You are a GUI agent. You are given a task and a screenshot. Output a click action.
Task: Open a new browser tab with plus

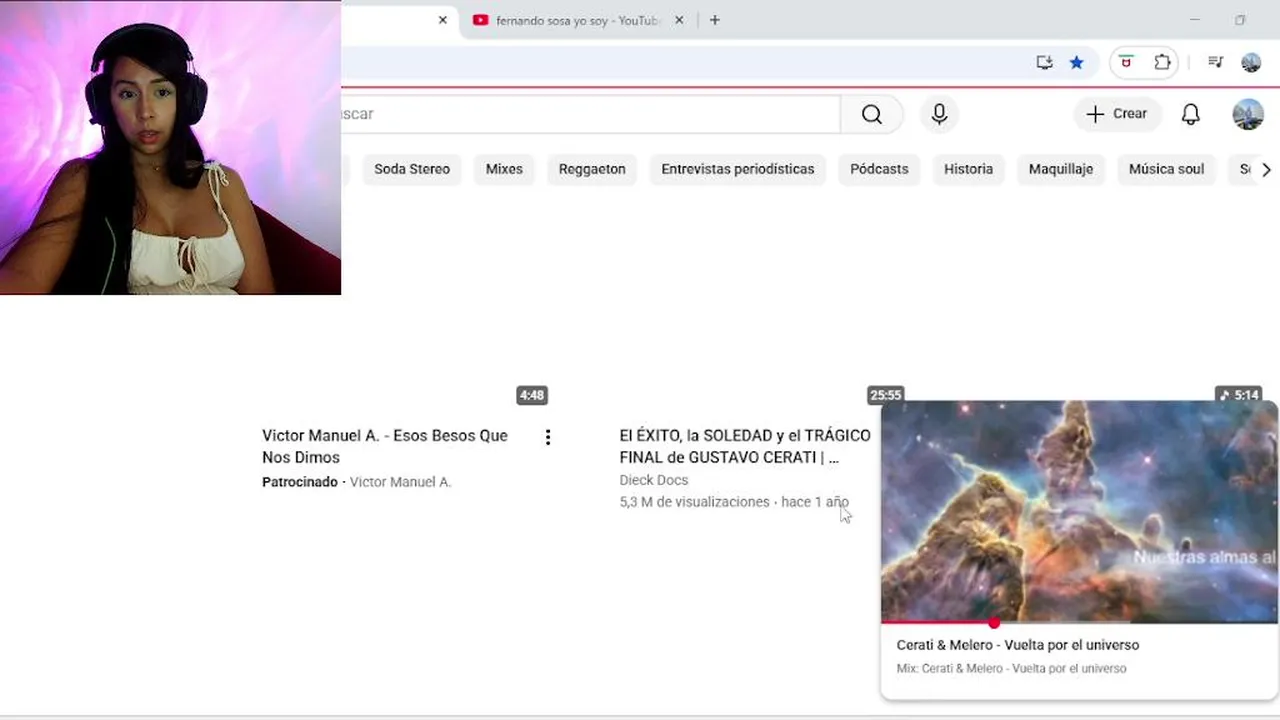pos(714,20)
